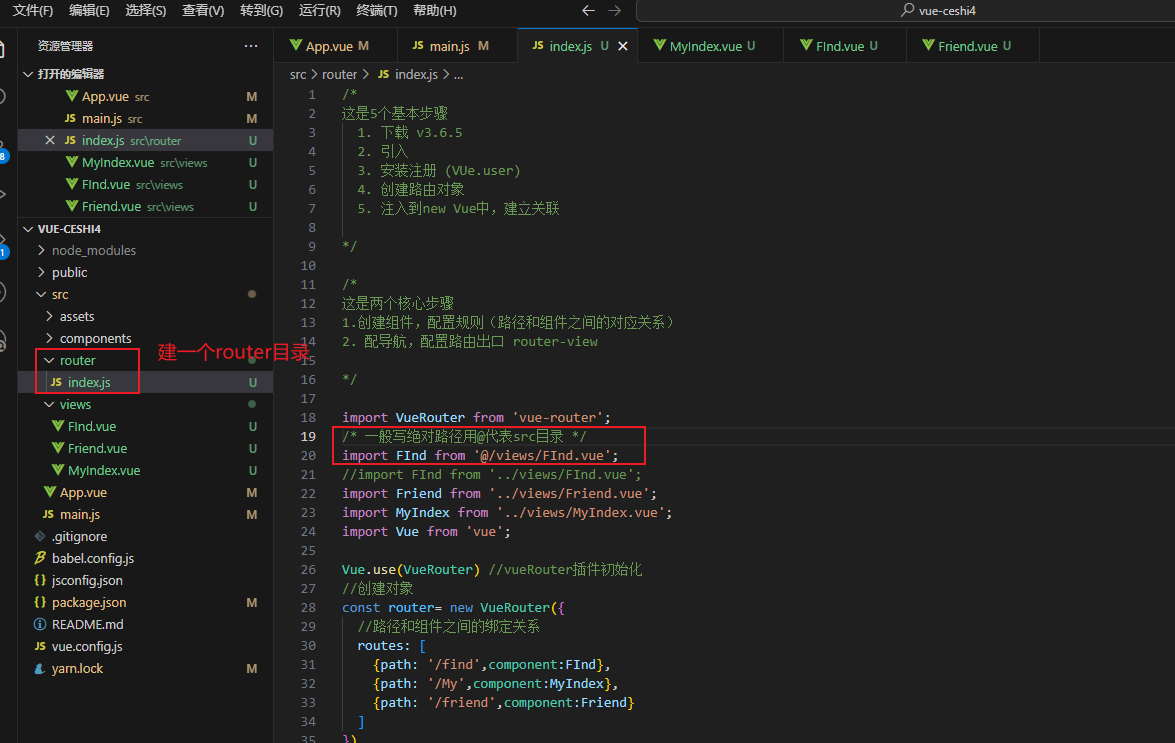This screenshot has width=1175, height=743.
Task: Open main.js in src folder
Action: (x=145, y=515)
